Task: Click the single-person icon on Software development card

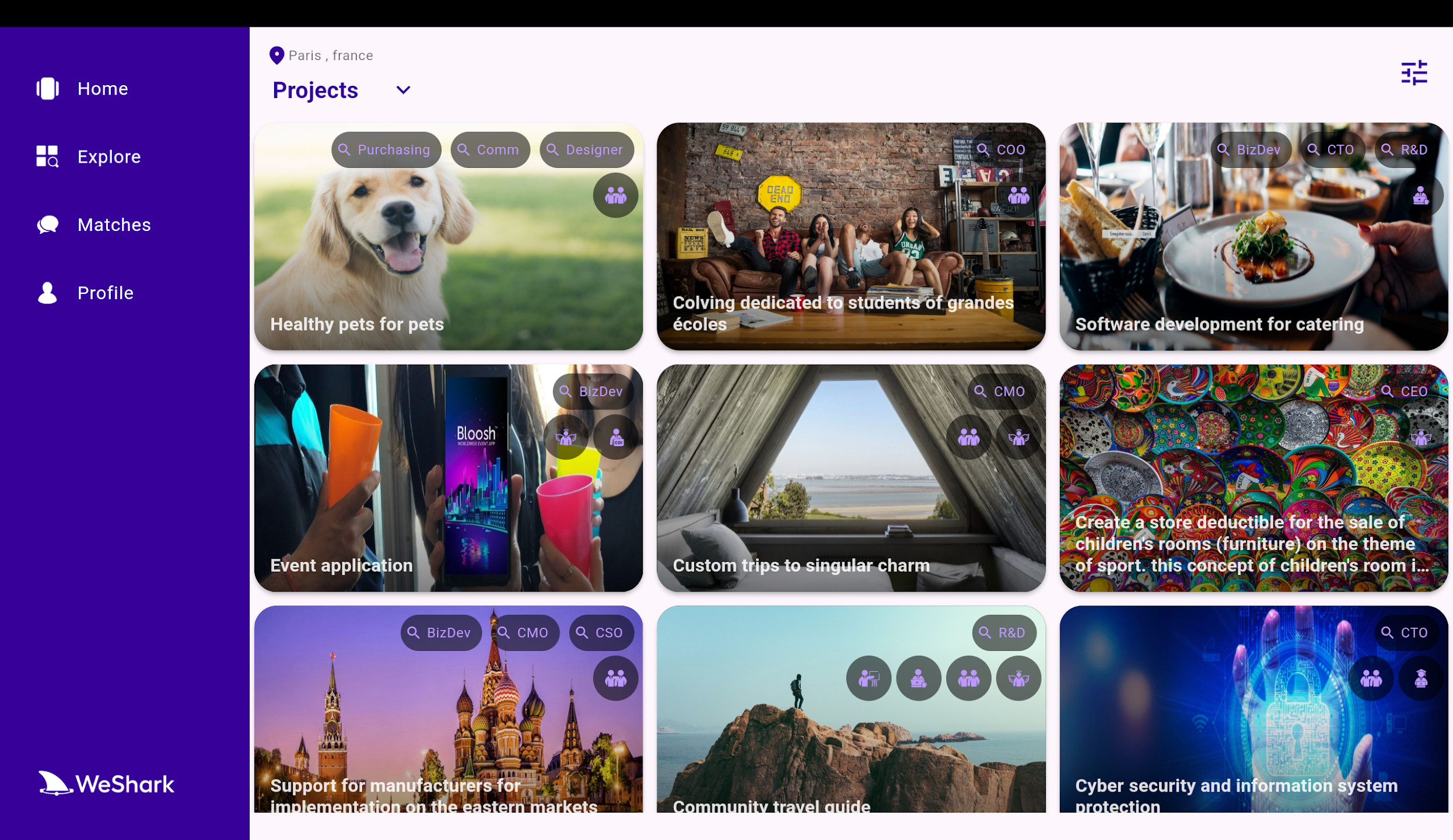Action: click(1421, 195)
